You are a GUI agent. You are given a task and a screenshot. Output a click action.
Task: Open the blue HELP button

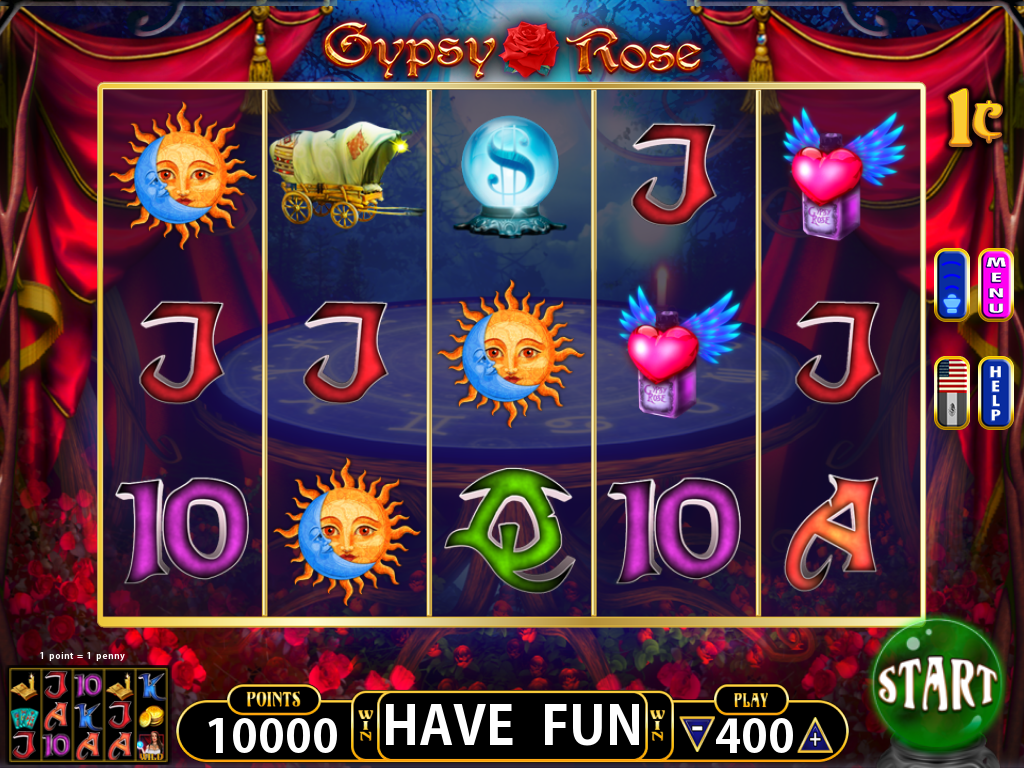pyautogui.click(x=995, y=392)
